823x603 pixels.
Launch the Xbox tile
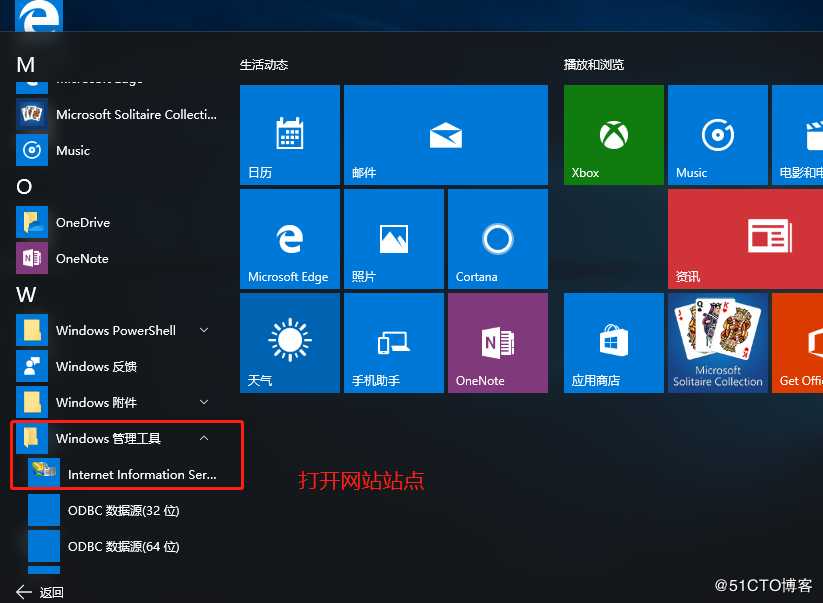tap(614, 135)
